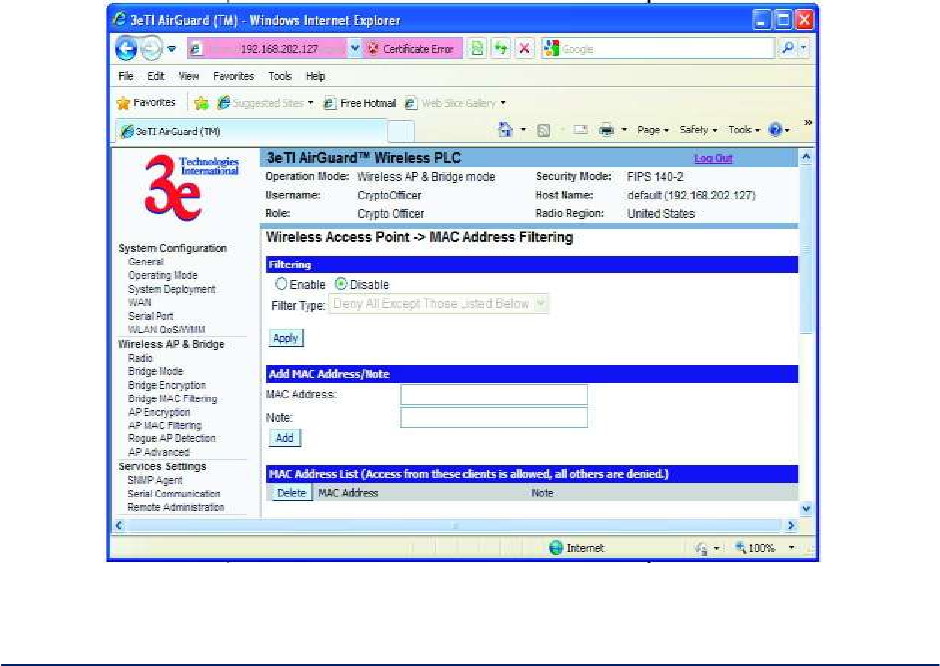This screenshot has width=940, height=666.
Task: Click the Apply button
Action: pos(286,338)
